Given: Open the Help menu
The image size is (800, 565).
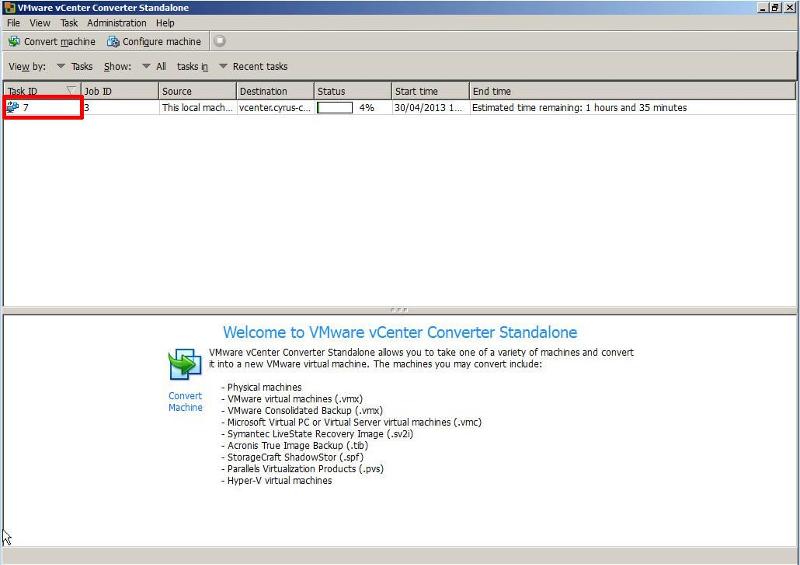Looking at the screenshot, I should click(165, 23).
